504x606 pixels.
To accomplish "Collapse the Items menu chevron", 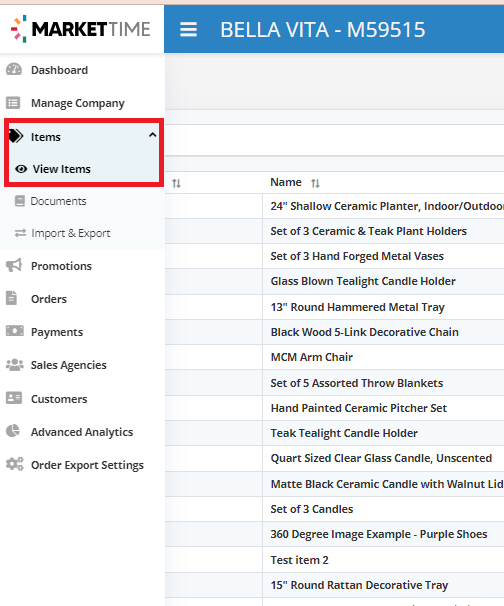I will pos(153,135).
